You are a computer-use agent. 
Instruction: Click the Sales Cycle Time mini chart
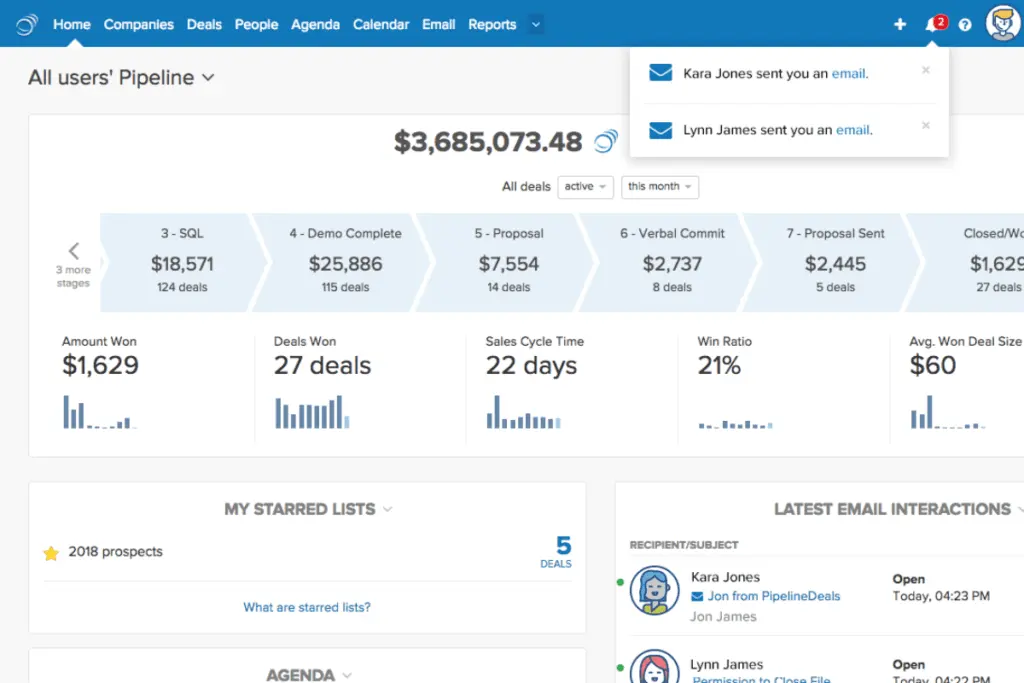(523, 412)
